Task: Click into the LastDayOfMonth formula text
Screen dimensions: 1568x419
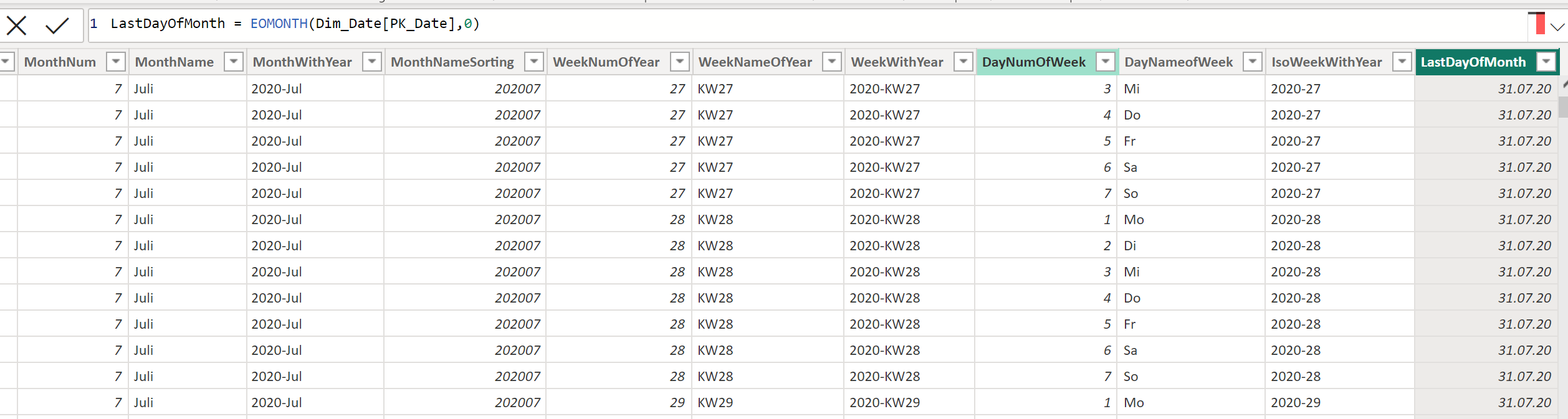Action: coord(295,24)
